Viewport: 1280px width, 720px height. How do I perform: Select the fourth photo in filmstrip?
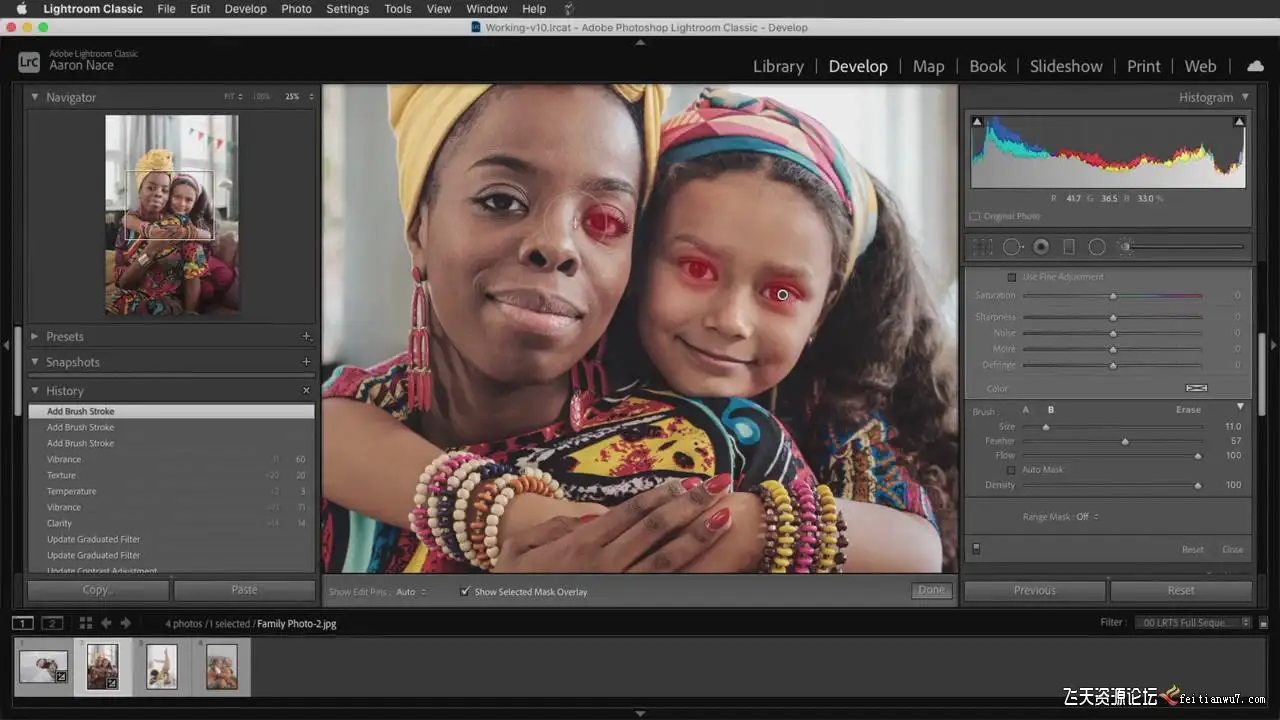click(222, 666)
